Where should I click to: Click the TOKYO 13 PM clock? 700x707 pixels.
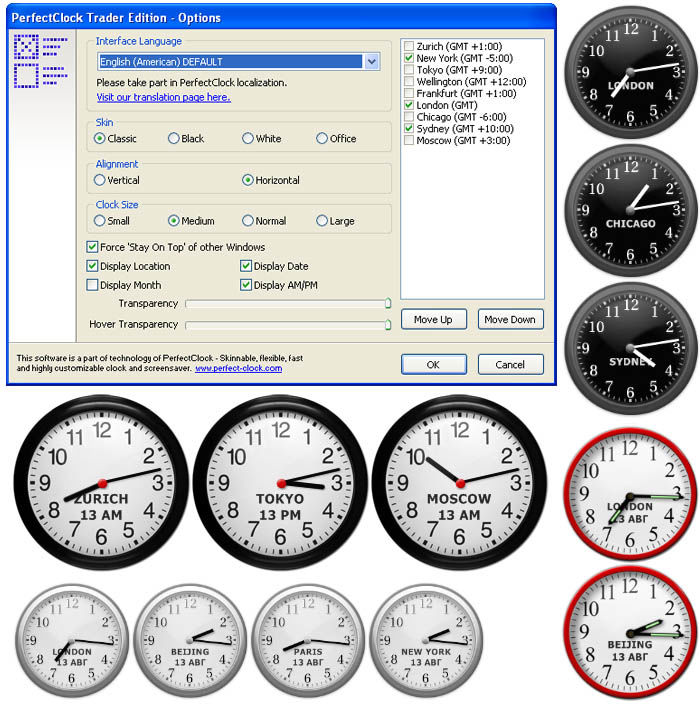click(x=281, y=482)
